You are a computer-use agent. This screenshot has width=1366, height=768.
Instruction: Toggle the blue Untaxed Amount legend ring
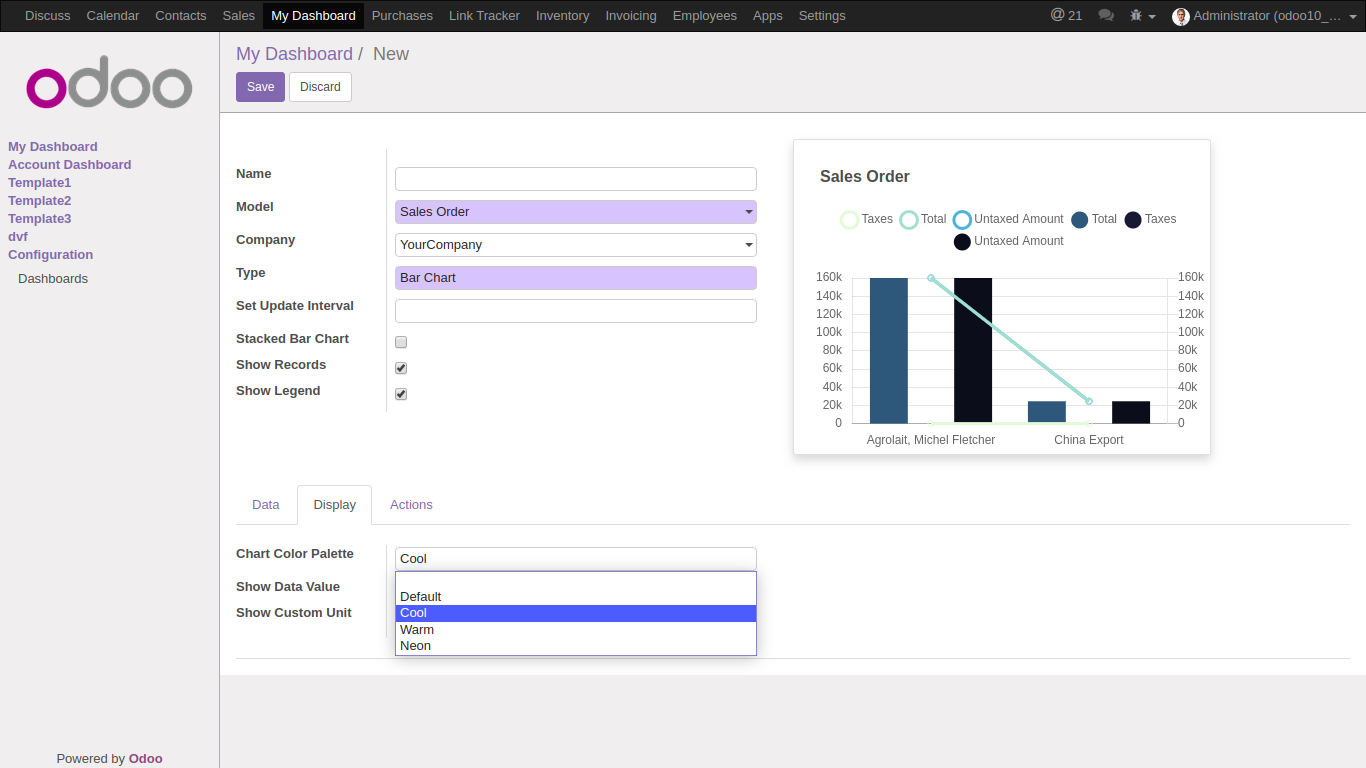pyautogui.click(x=962, y=220)
